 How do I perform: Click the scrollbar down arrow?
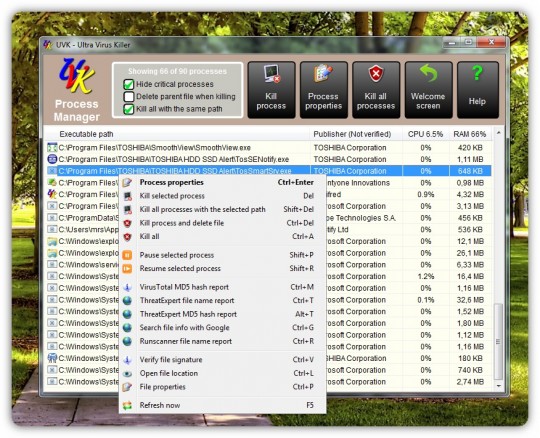(x=498, y=386)
